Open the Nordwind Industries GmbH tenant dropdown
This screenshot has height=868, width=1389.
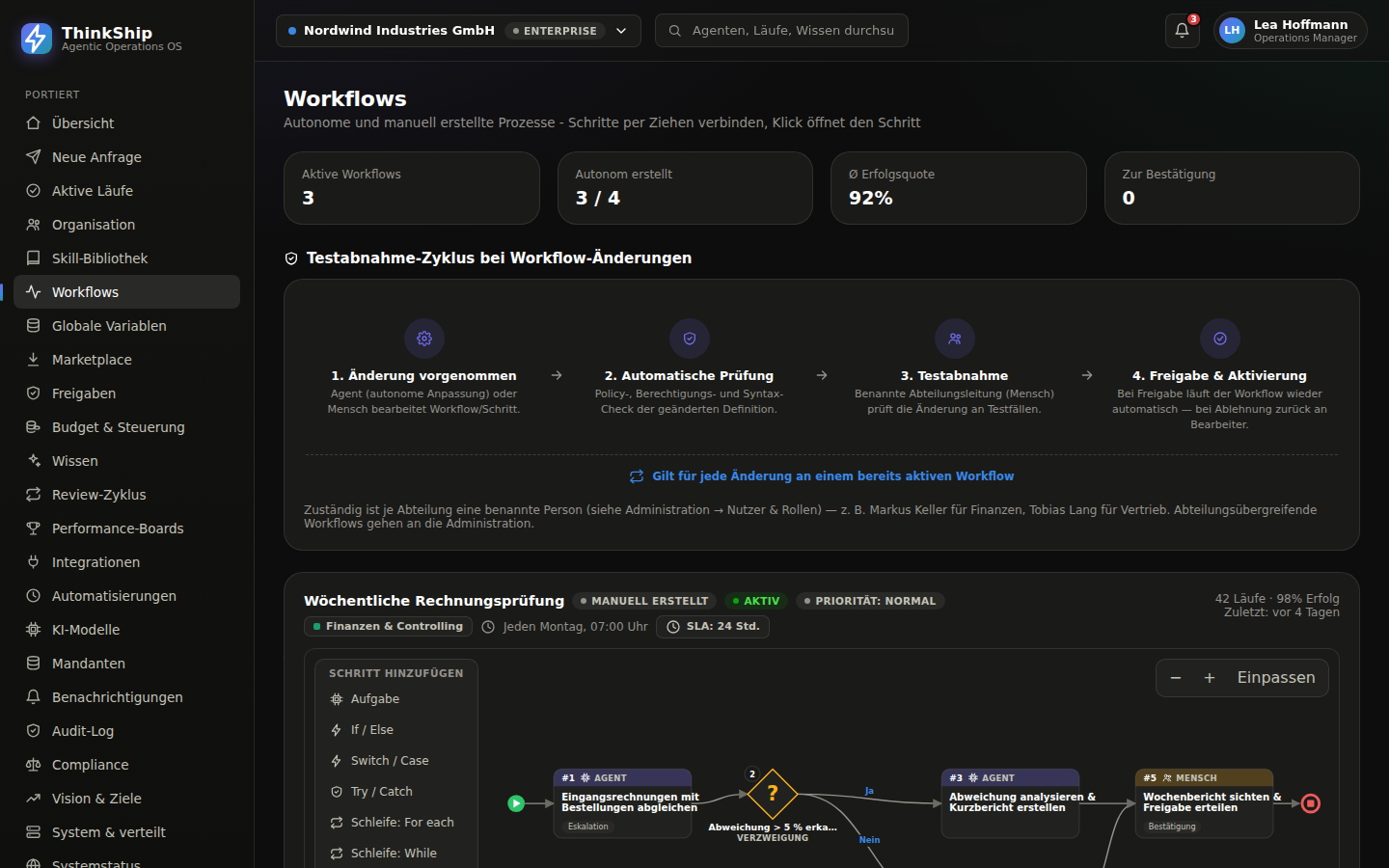coord(458,31)
